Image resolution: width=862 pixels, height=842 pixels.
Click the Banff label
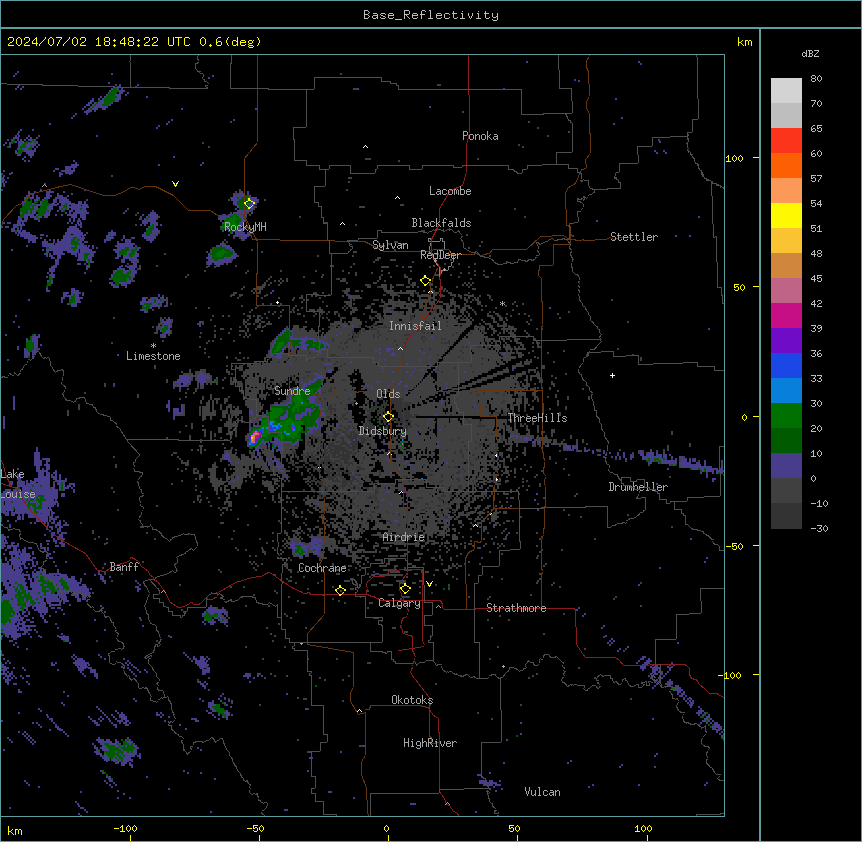tap(124, 567)
